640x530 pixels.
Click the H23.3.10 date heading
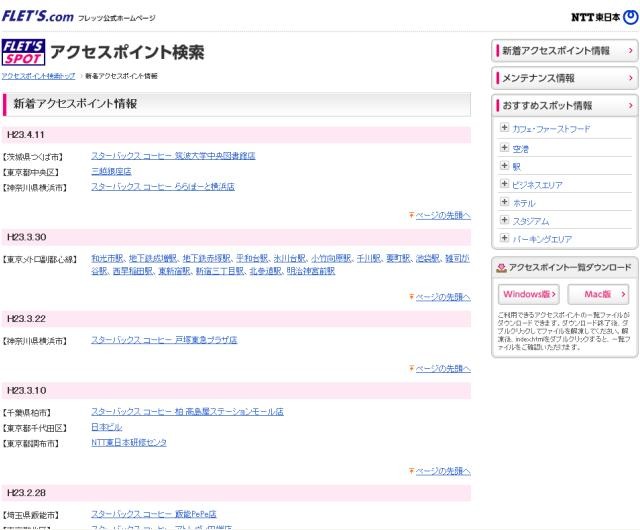(27, 391)
